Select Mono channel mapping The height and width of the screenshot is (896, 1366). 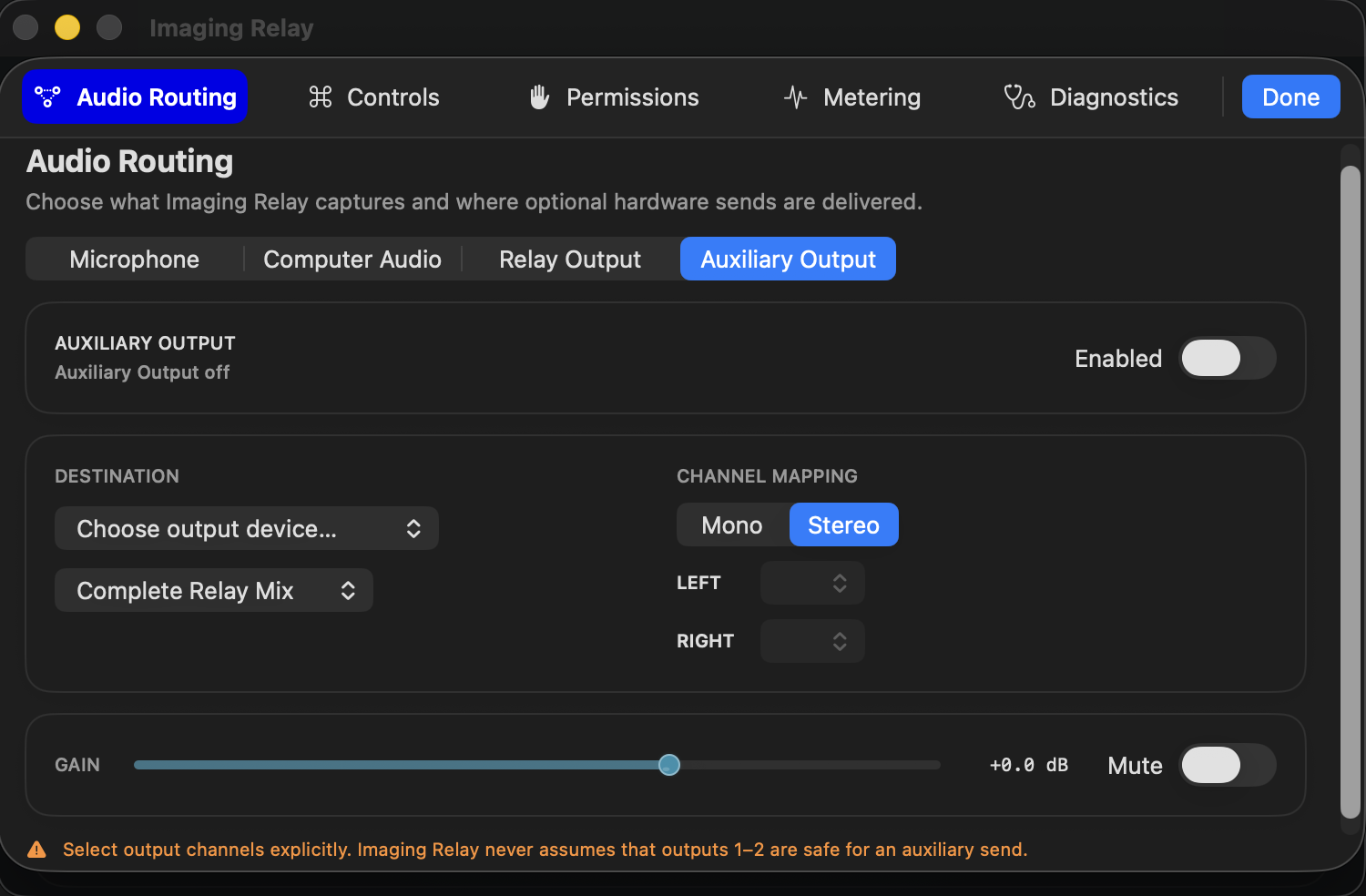(x=732, y=525)
